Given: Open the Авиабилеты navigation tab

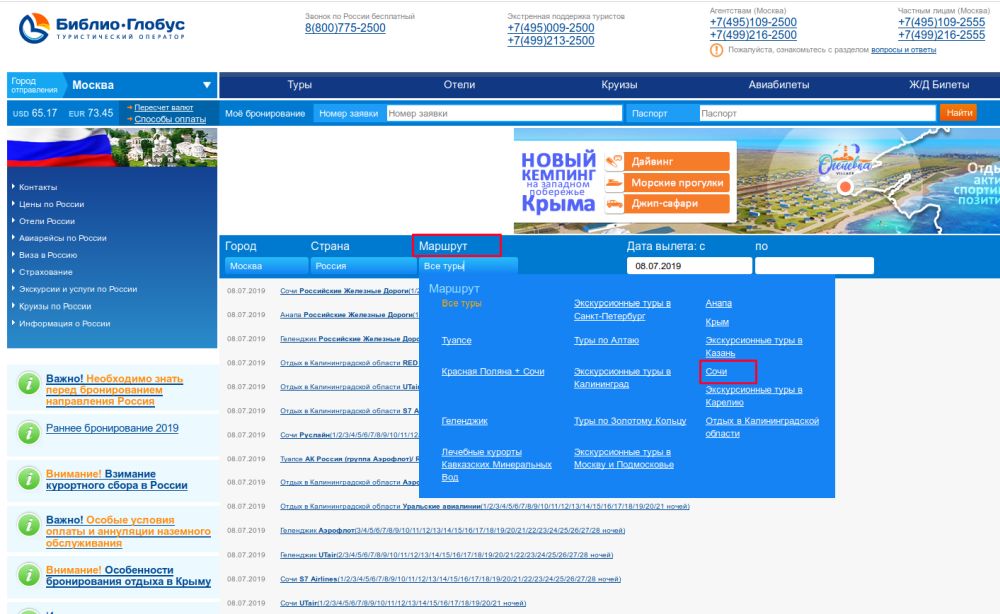Looking at the screenshot, I should (x=779, y=85).
